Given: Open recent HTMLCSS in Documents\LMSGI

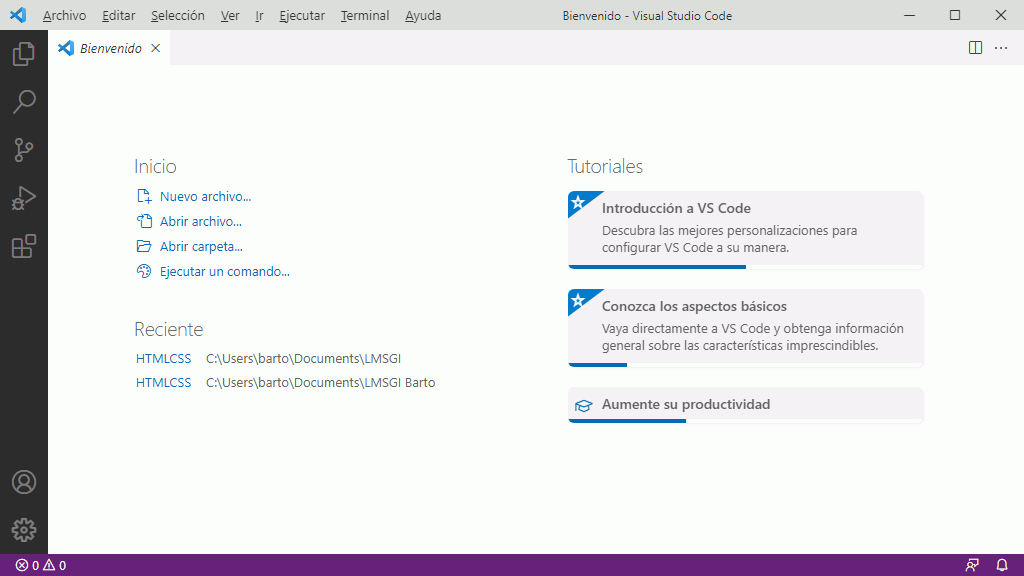Looking at the screenshot, I should [163, 359].
